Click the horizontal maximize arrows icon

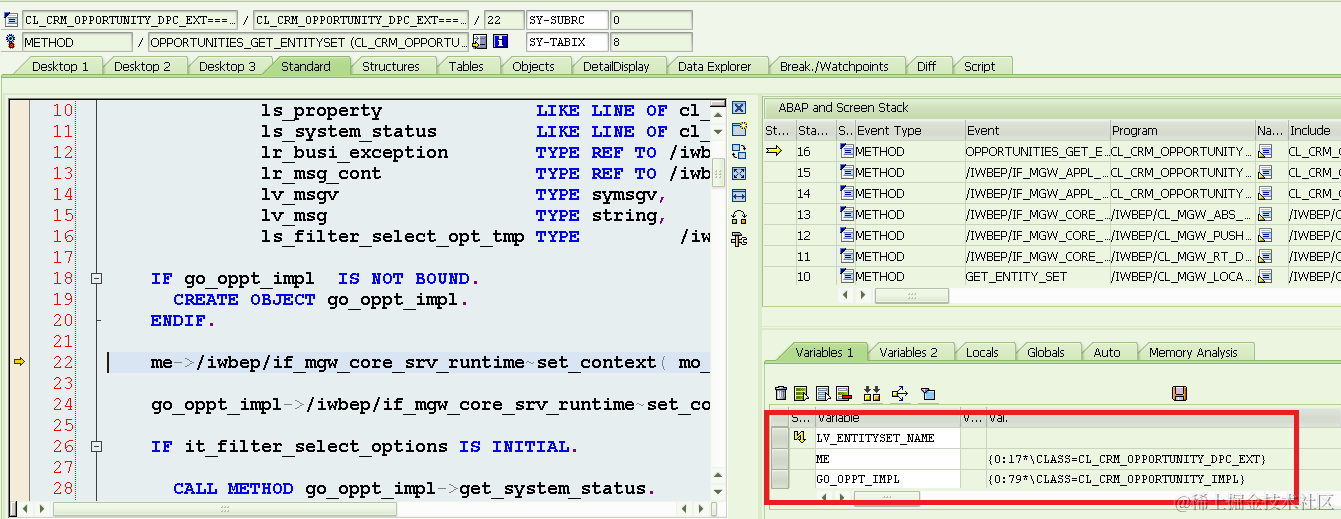[x=739, y=195]
